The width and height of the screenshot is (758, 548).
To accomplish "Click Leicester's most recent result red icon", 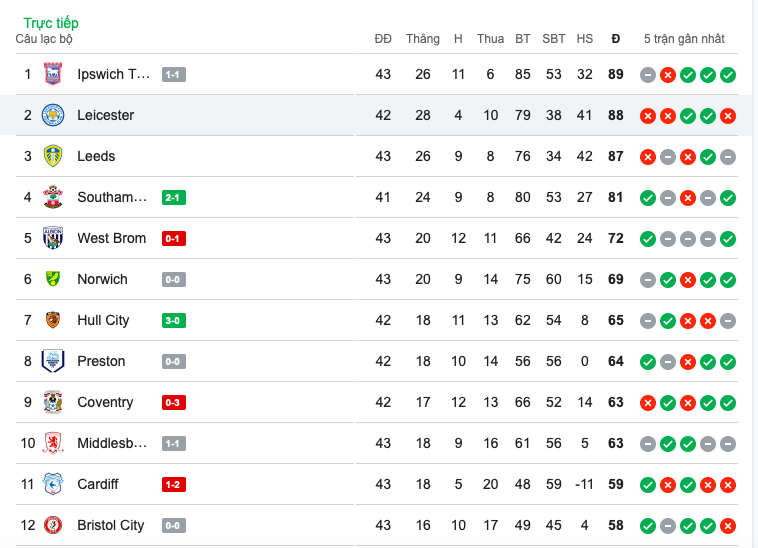I will coord(728,116).
